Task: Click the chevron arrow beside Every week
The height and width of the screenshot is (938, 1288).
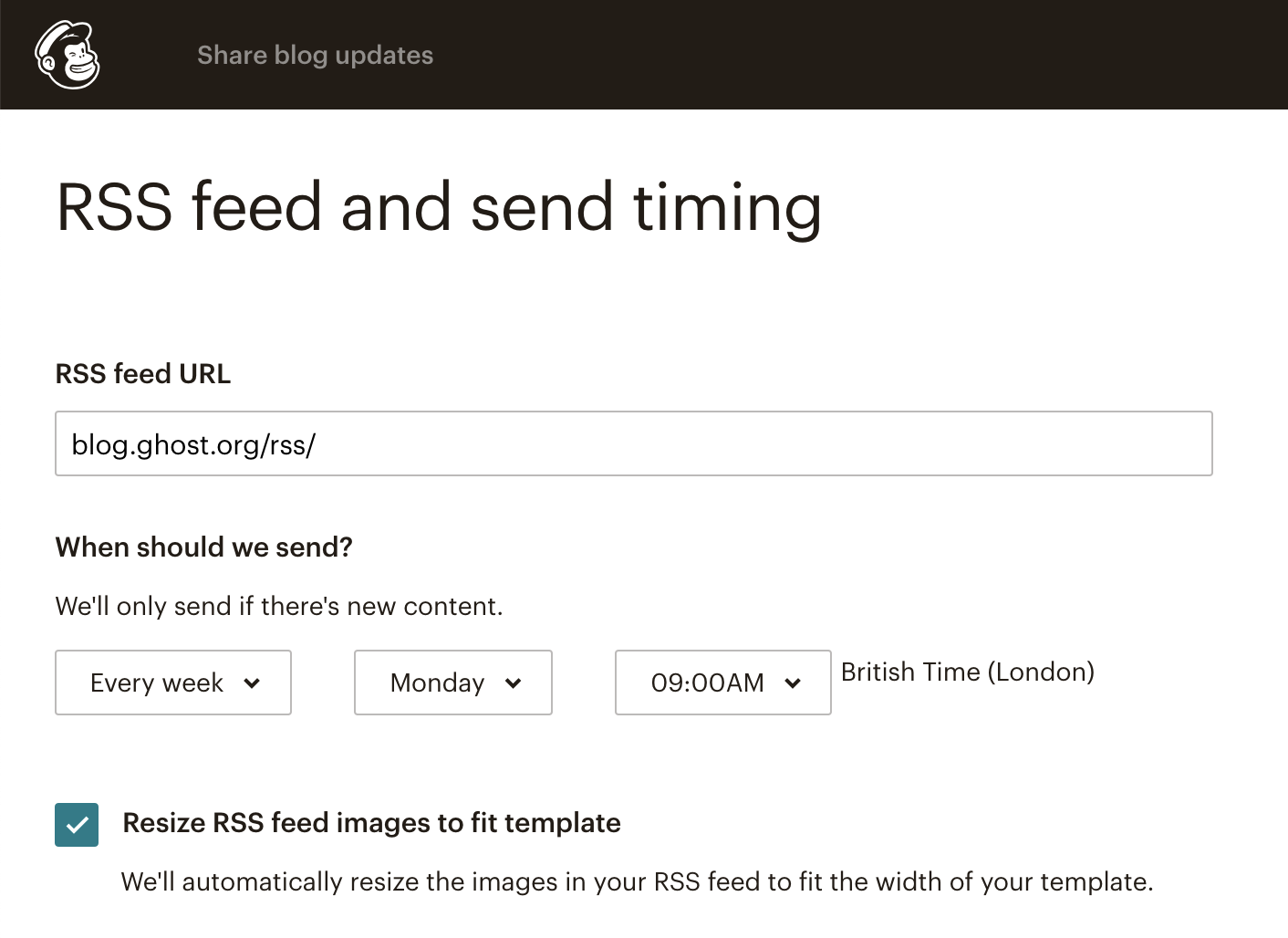Action: (x=253, y=683)
